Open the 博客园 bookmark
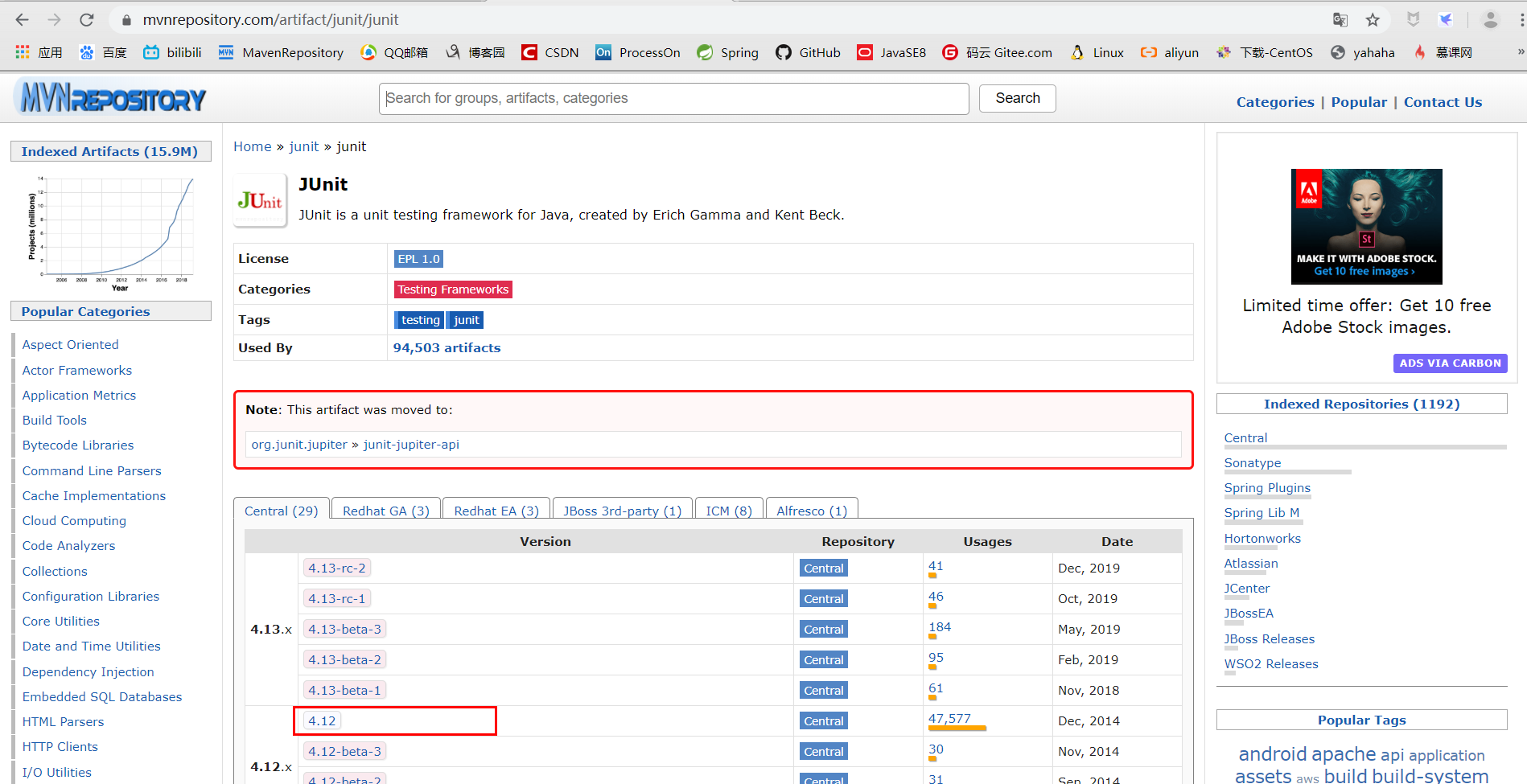 point(475,52)
